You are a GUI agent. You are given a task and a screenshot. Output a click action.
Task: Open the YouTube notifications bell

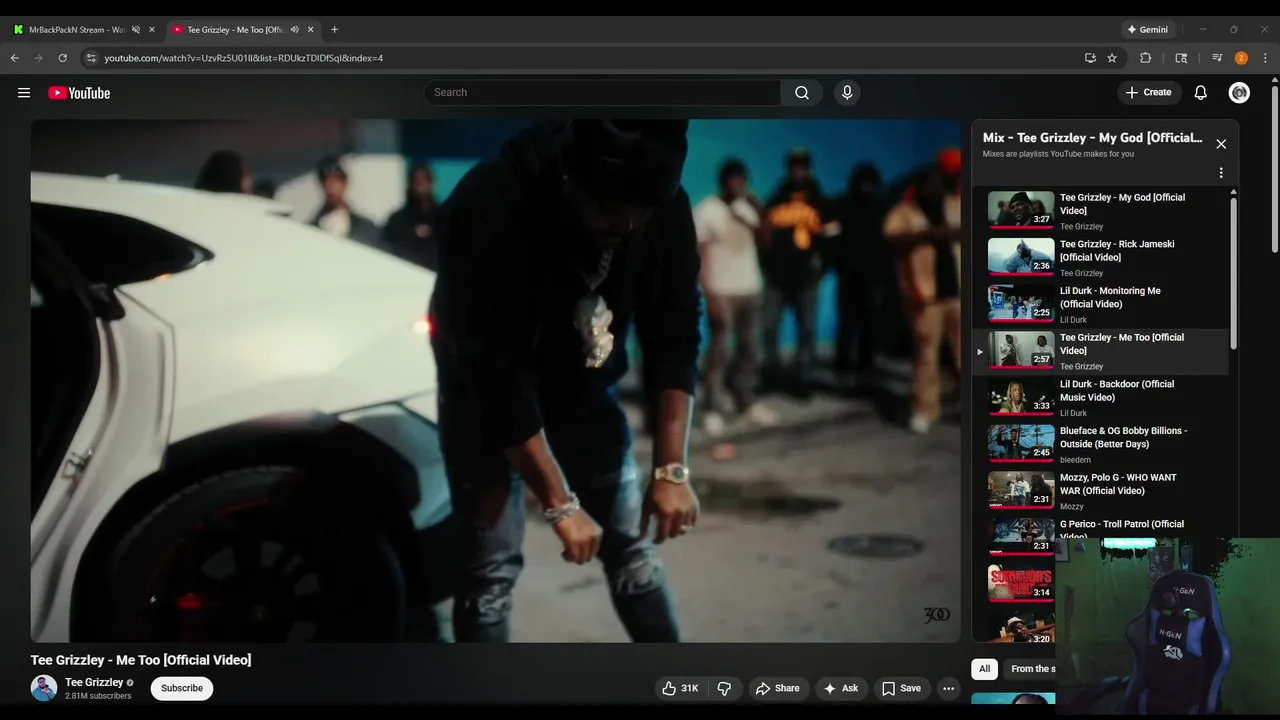[1201, 93]
